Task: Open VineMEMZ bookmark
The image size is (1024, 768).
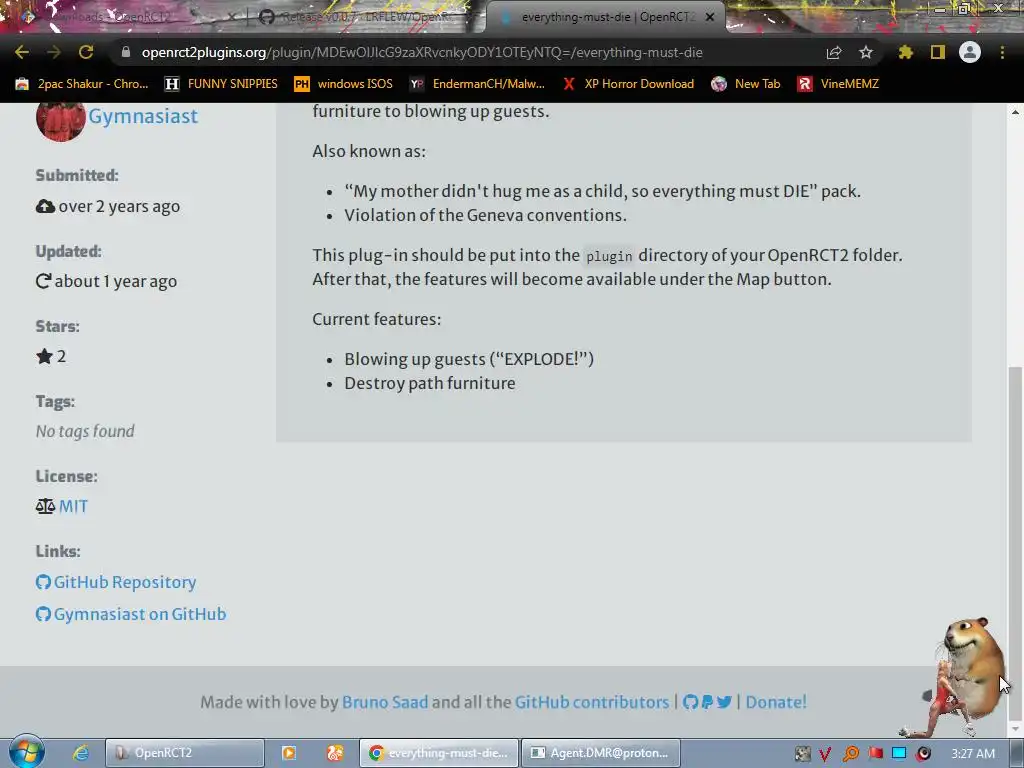Action: pyautogui.click(x=839, y=84)
